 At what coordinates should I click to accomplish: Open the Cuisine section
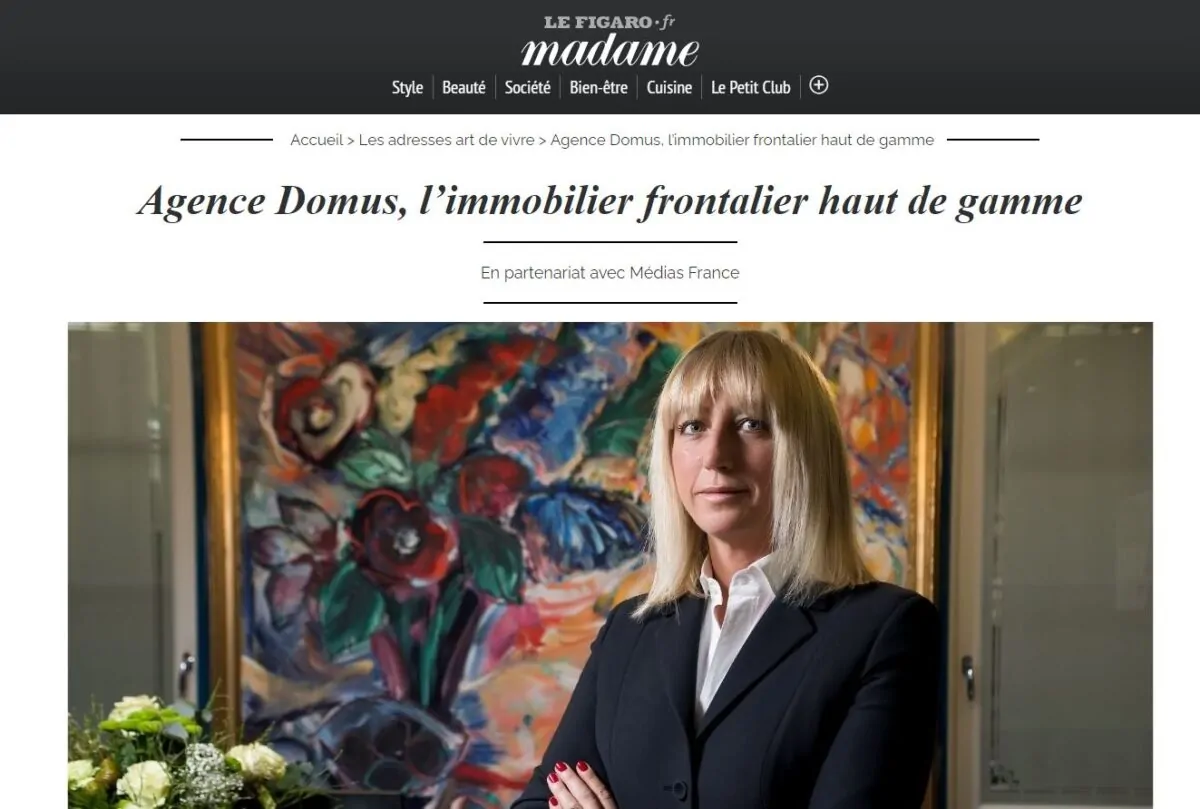click(669, 87)
